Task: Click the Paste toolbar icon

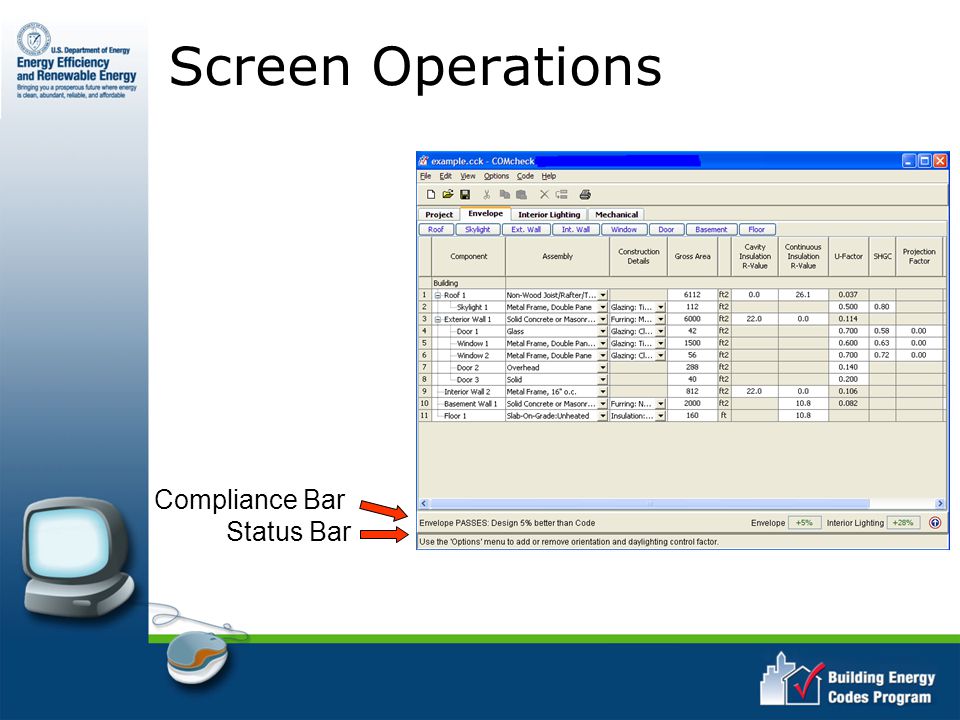Action: [x=522, y=195]
